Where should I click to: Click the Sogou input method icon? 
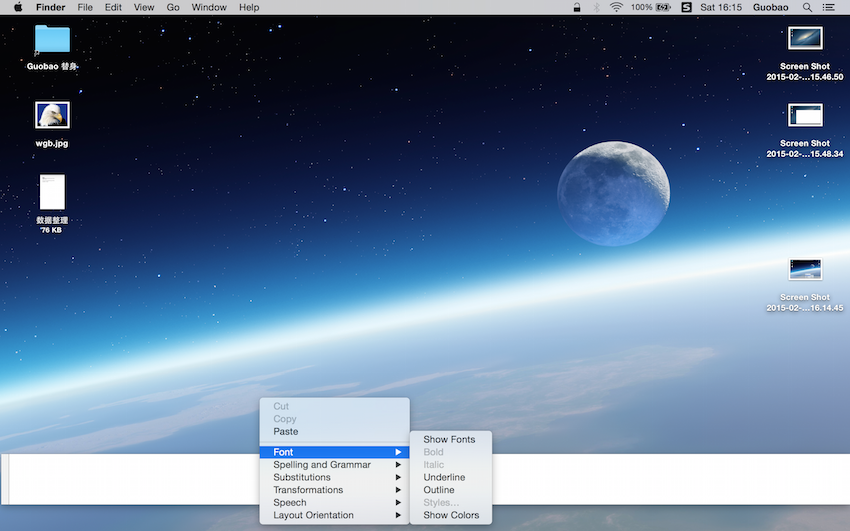(686, 7)
